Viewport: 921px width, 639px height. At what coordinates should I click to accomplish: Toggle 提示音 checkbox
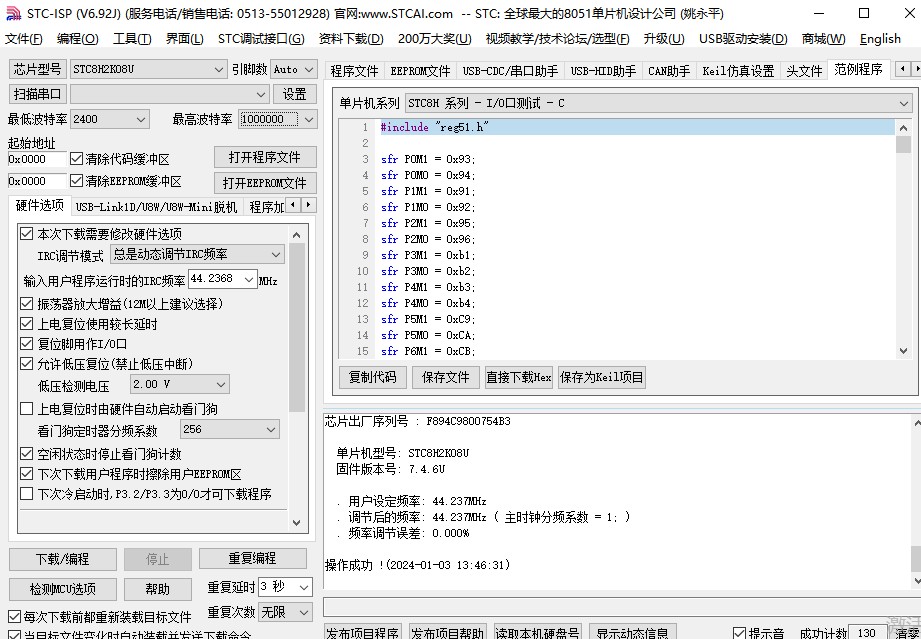click(x=740, y=633)
